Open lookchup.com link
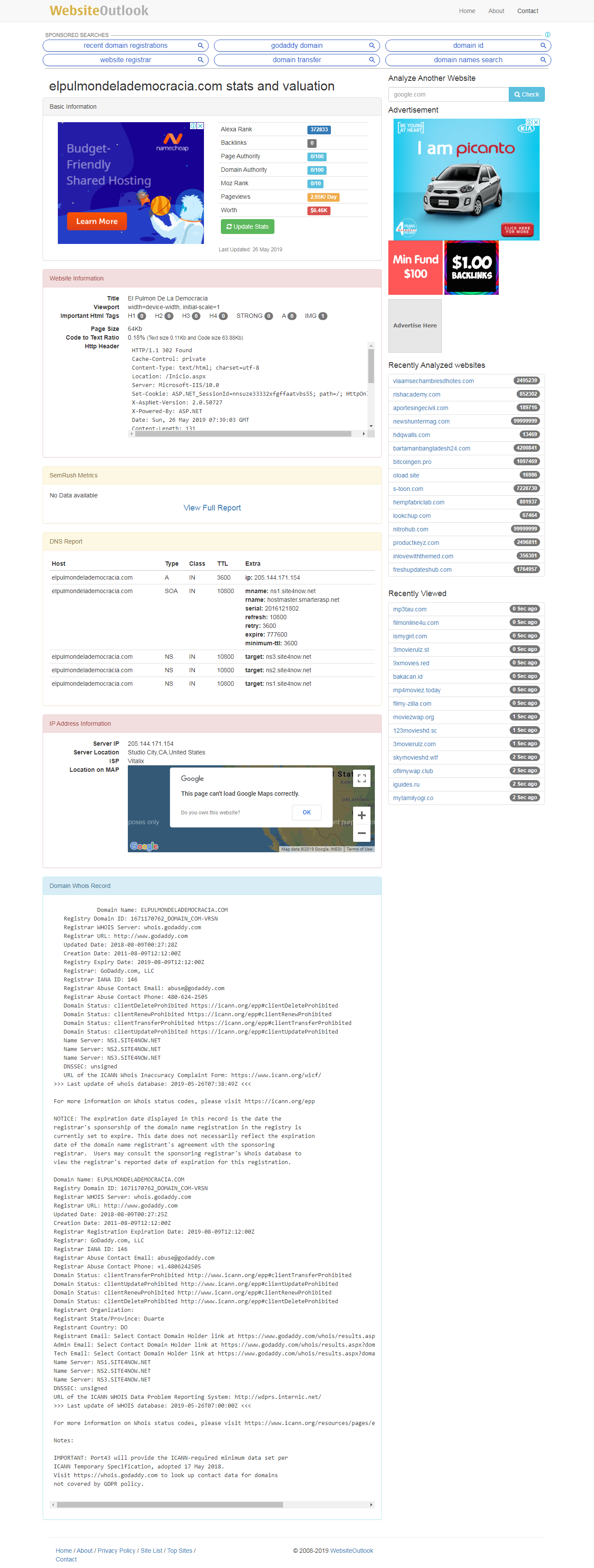Viewport: 594px width, 1568px height. (411, 516)
